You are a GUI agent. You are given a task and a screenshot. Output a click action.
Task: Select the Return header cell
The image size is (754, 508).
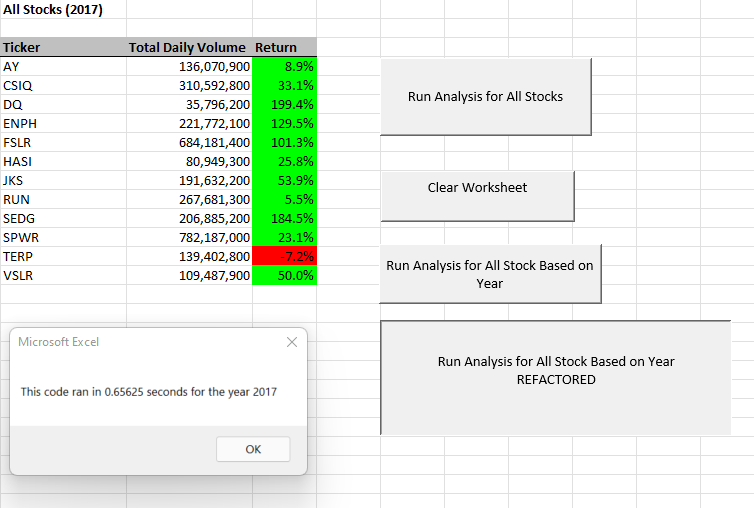[x=284, y=47]
